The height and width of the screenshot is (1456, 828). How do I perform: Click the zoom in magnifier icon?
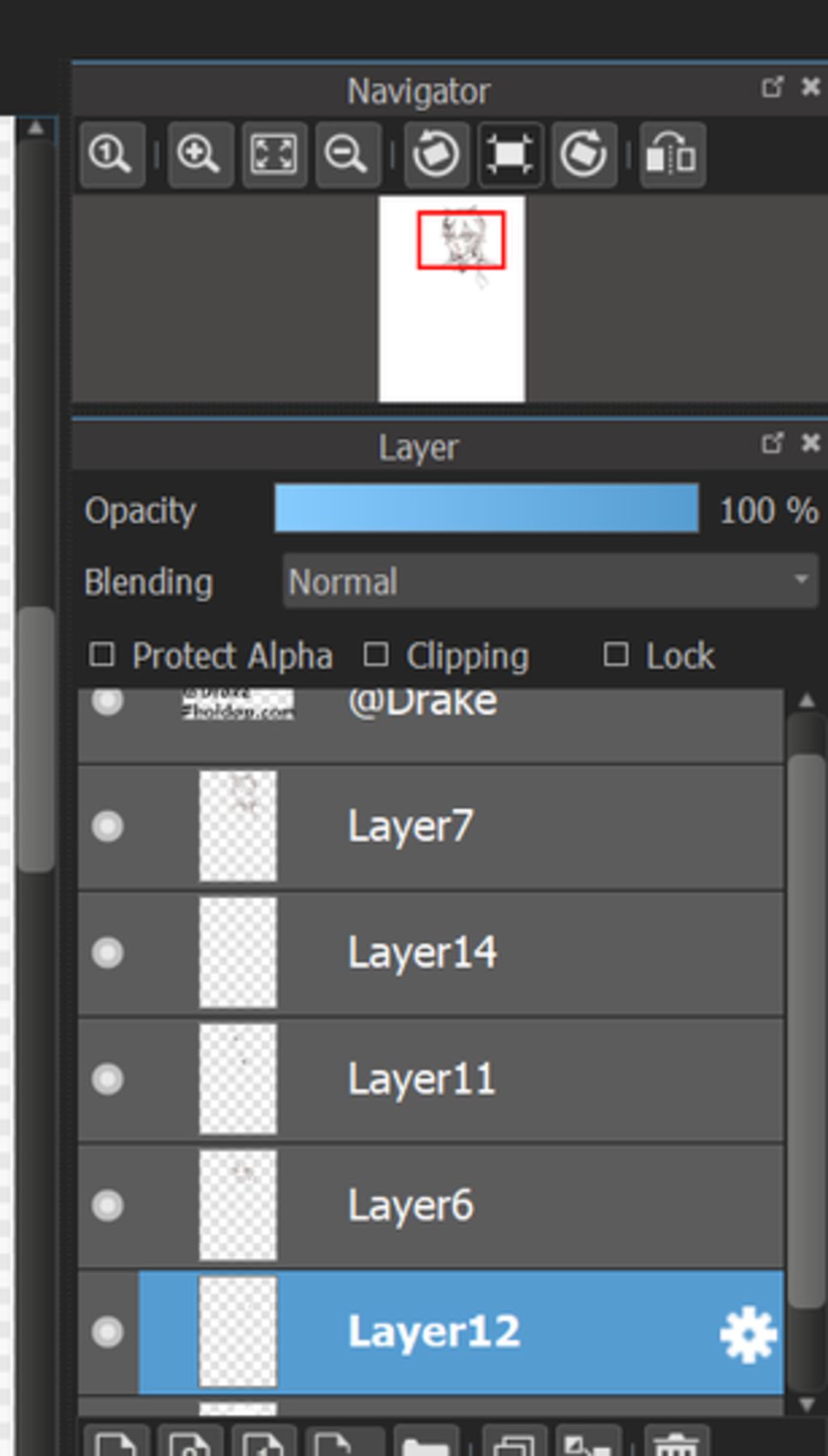200,154
